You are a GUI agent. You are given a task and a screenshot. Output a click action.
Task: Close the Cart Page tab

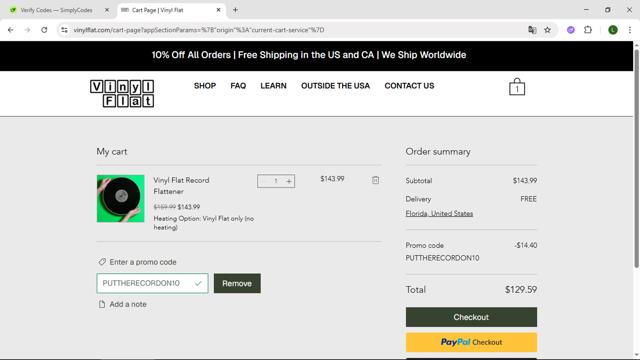pos(218,10)
